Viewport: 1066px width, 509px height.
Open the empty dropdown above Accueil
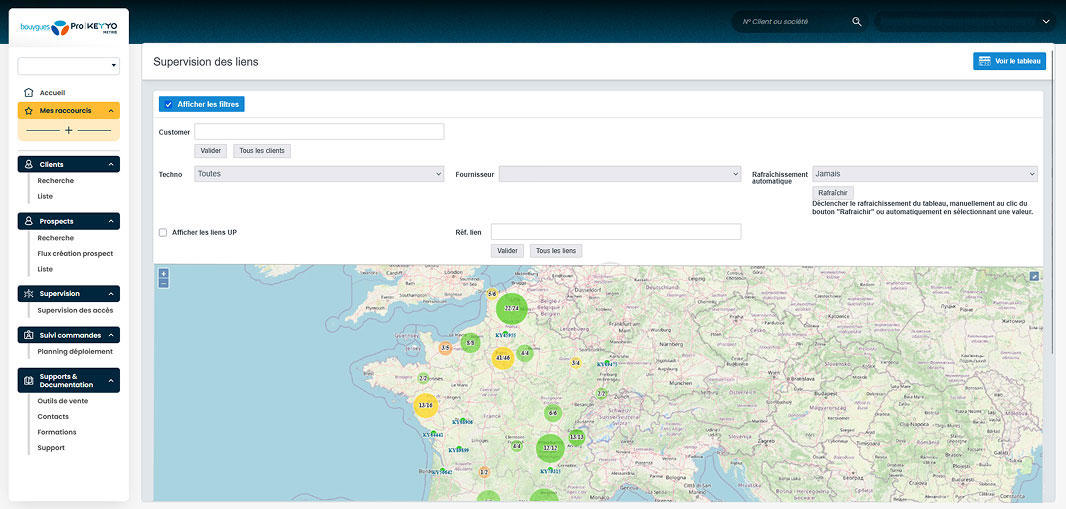coord(69,66)
